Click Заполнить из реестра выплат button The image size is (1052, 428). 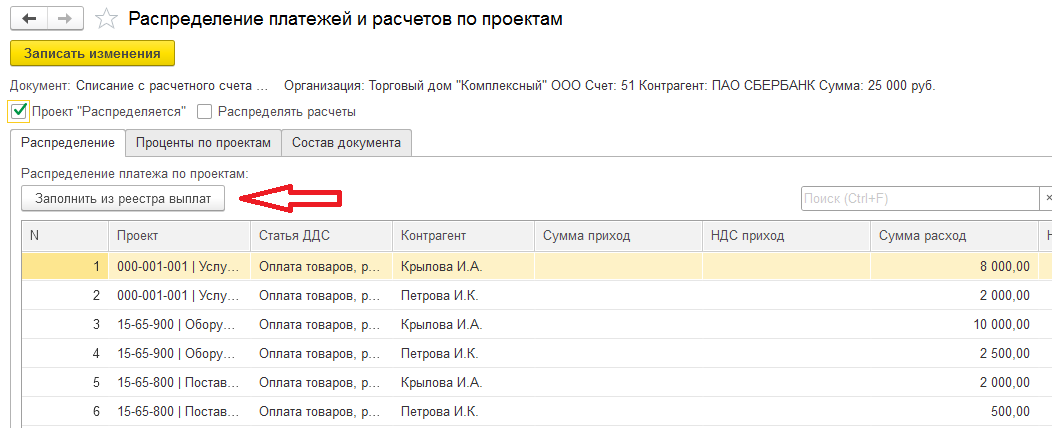pyautogui.click(x=123, y=198)
